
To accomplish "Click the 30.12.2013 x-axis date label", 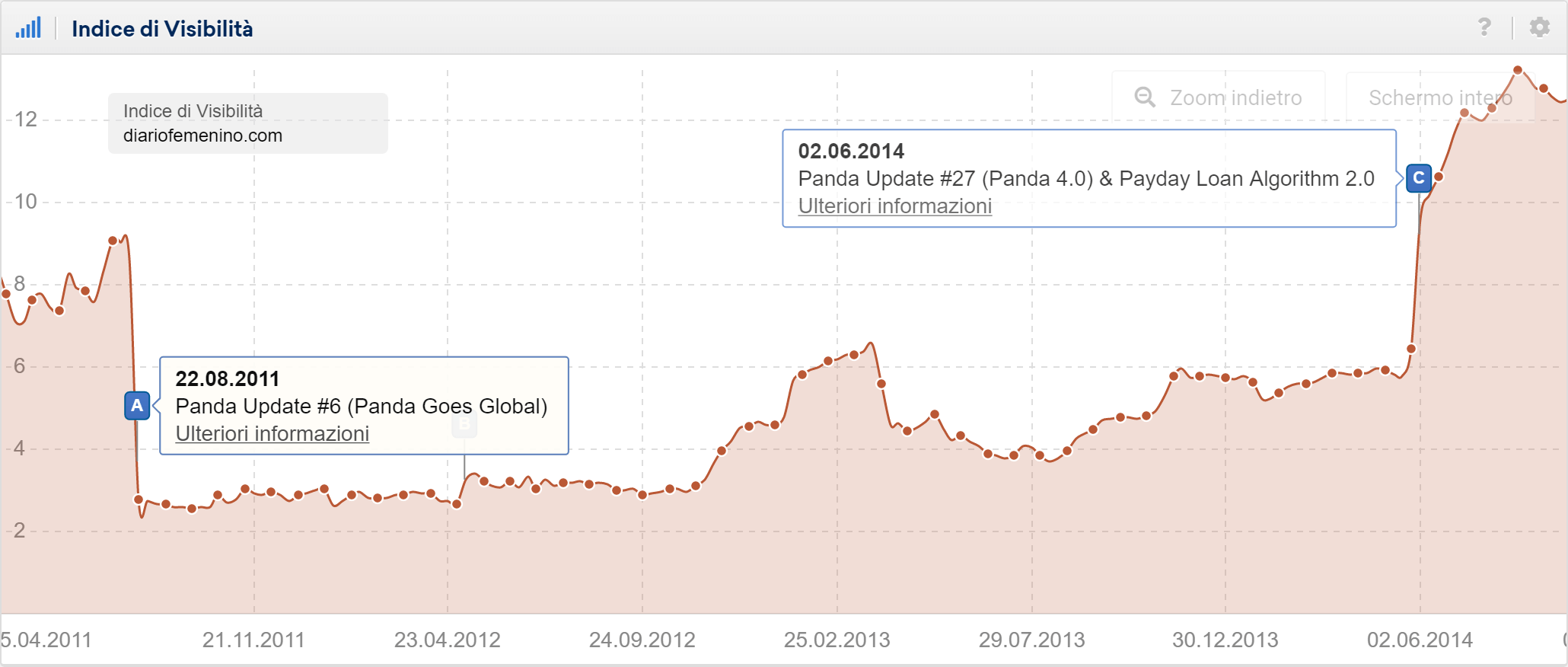I will pos(1225,640).
